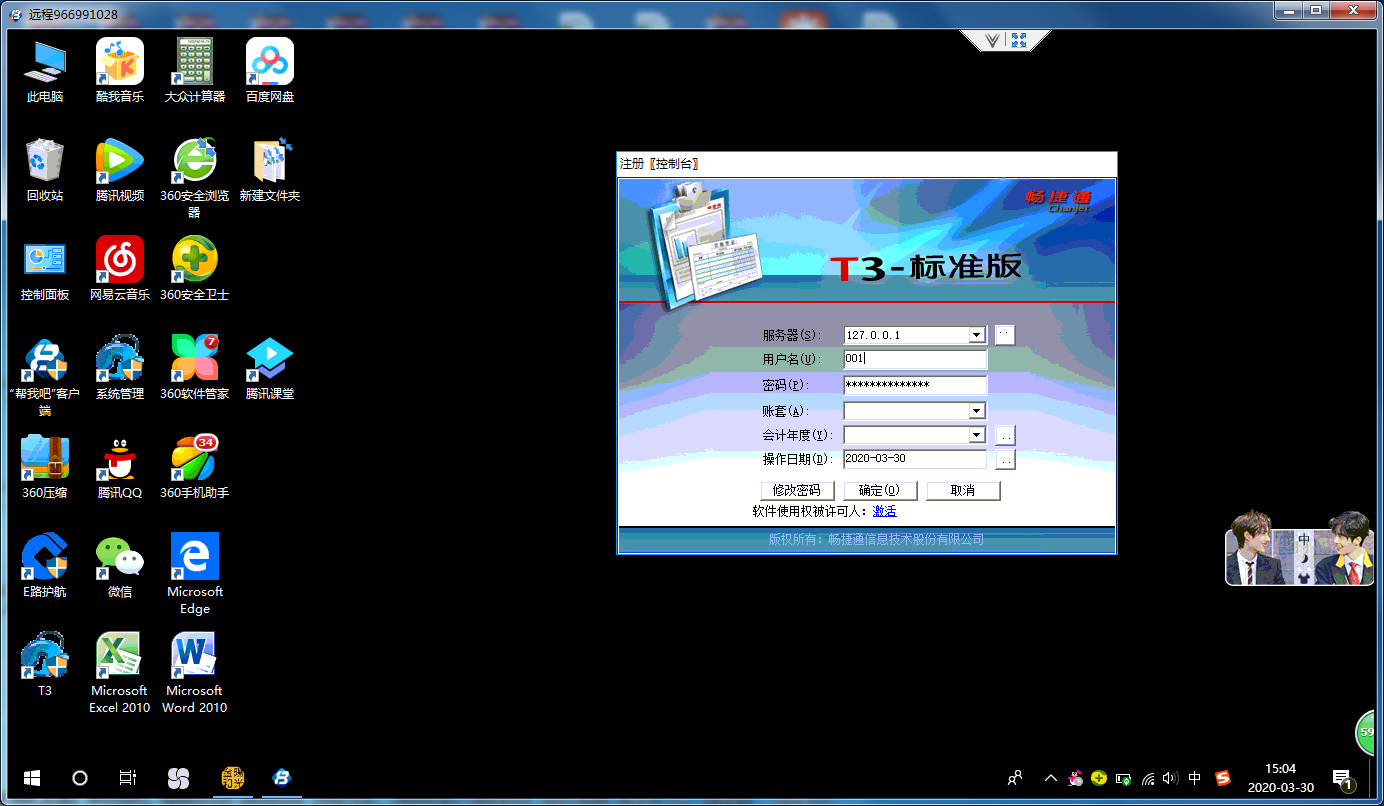1384x806 pixels.
Task: Open 百度网盘 desktop shortcut
Action: click(270, 70)
